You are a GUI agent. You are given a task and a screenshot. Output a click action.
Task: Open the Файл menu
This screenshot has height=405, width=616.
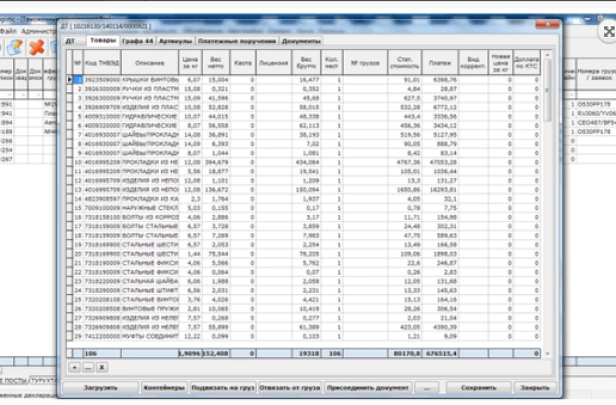(x=11, y=31)
